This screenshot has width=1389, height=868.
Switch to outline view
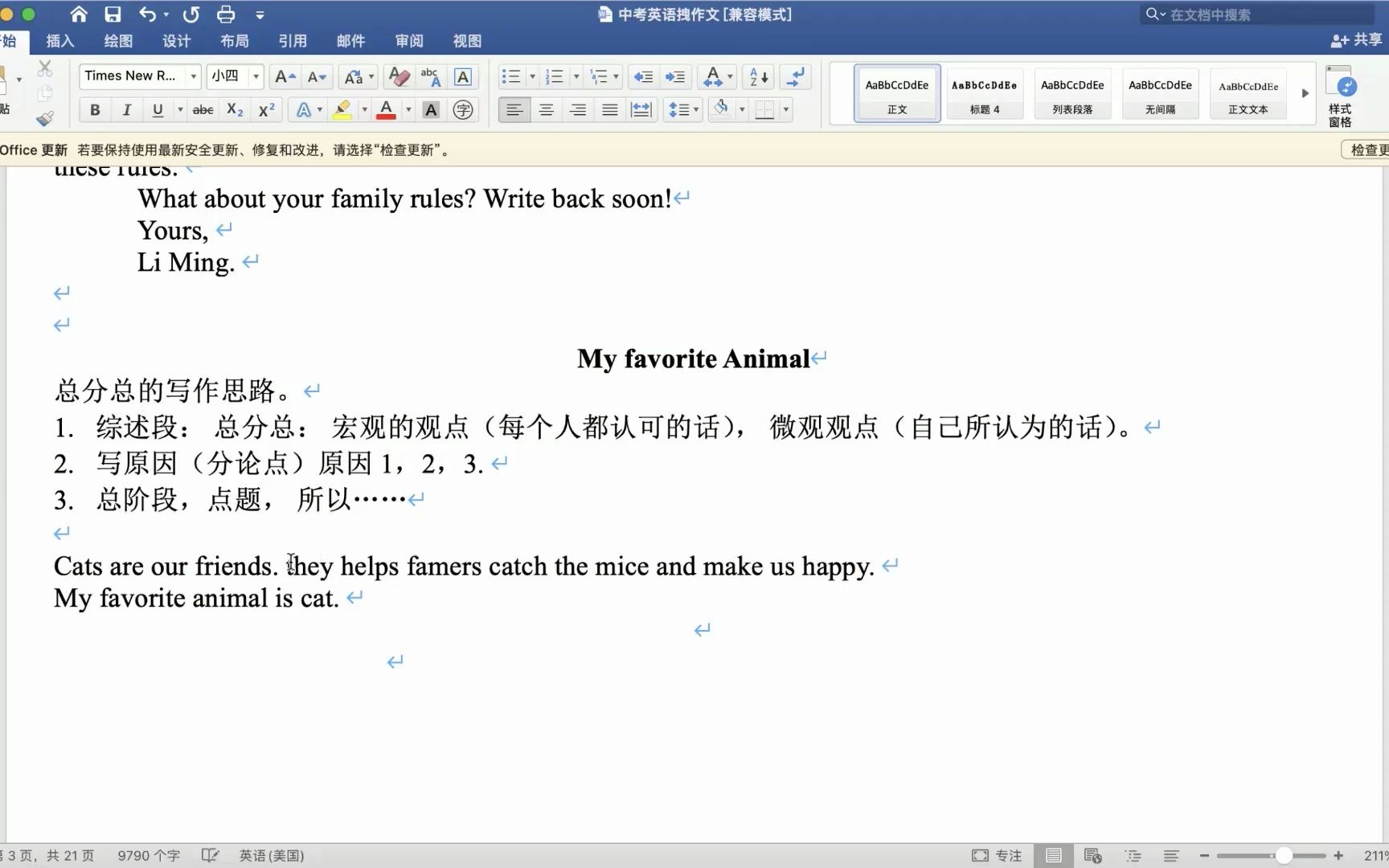click(1133, 855)
